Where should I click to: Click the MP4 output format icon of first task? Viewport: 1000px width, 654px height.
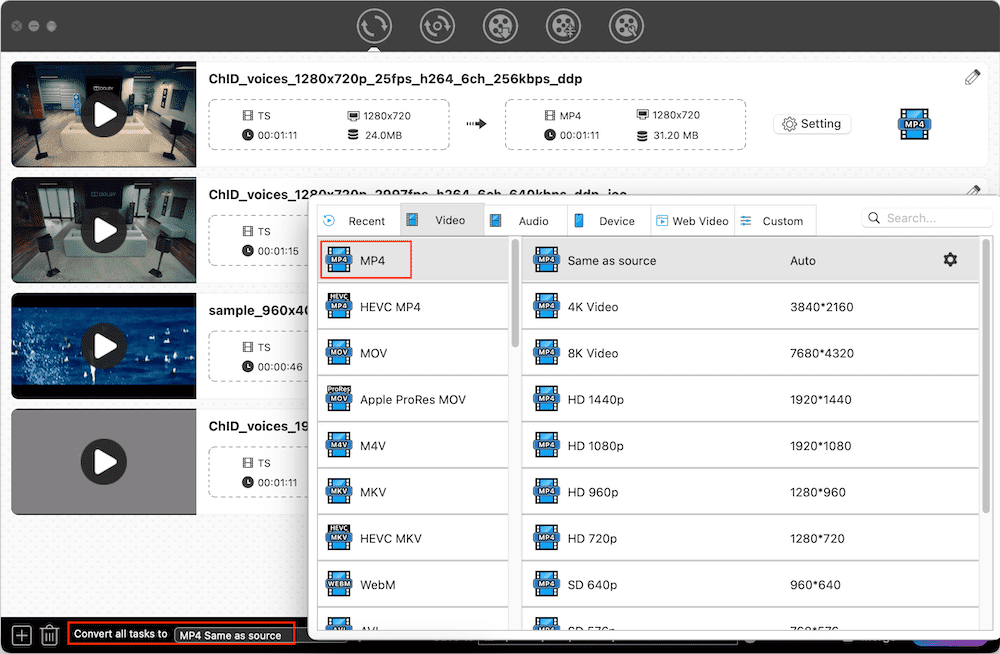(x=914, y=124)
